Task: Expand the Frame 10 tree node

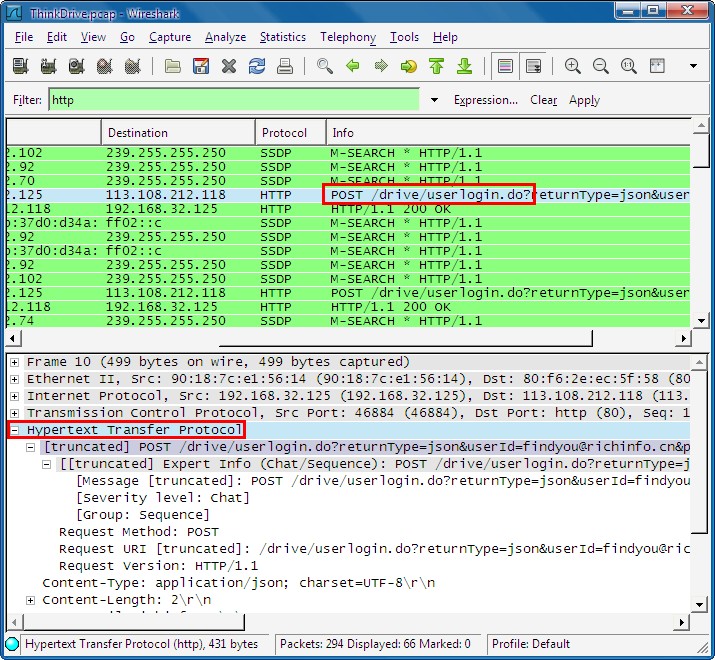Action: (15, 362)
